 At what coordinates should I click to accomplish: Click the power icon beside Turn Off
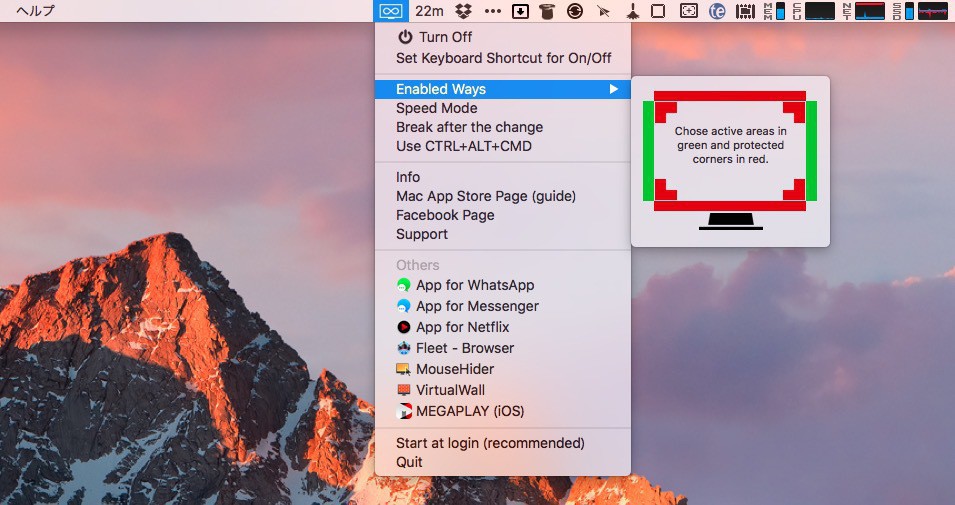[x=405, y=37]
